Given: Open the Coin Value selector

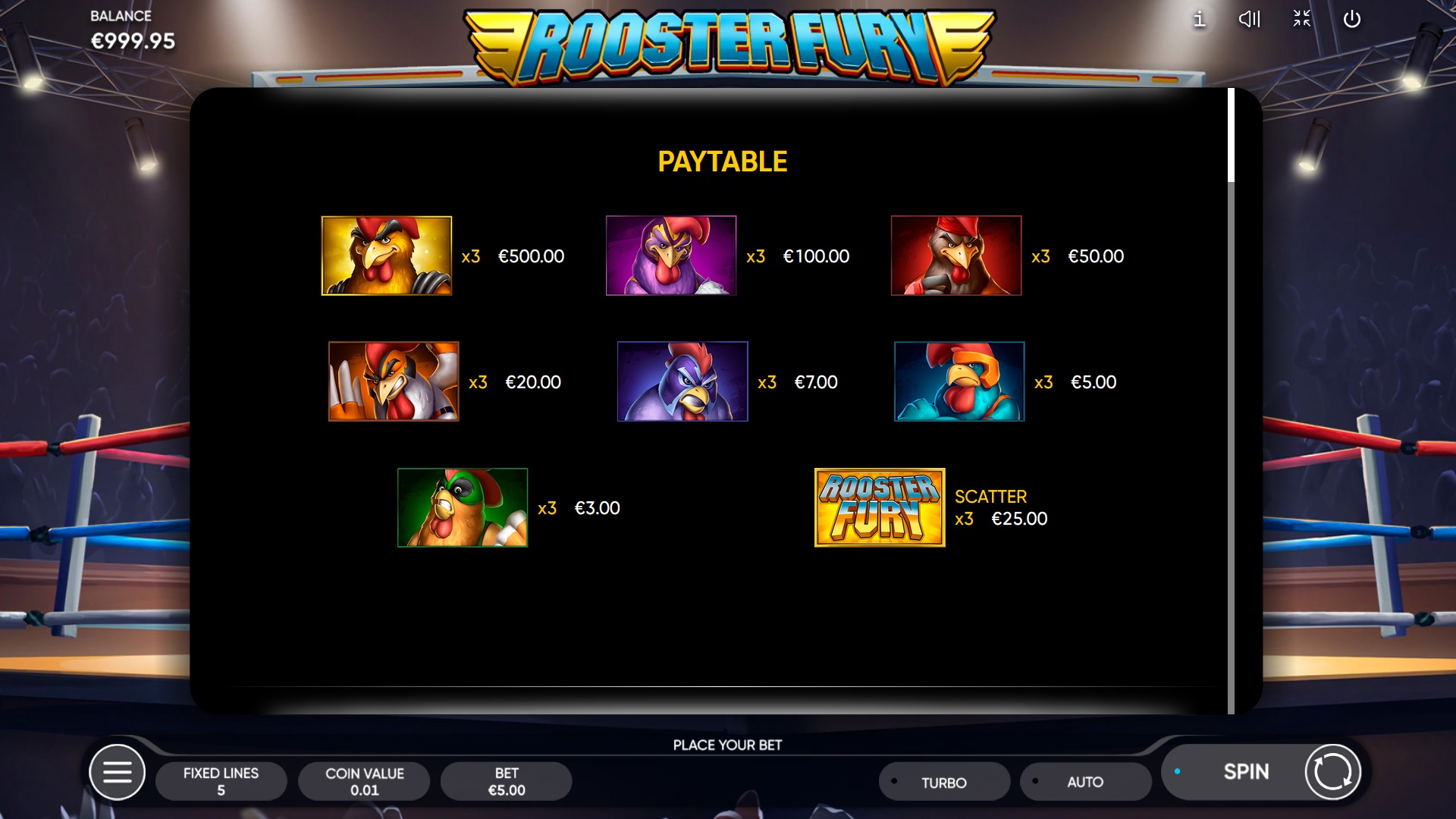Looking at the screenshot, I should 364,781.
